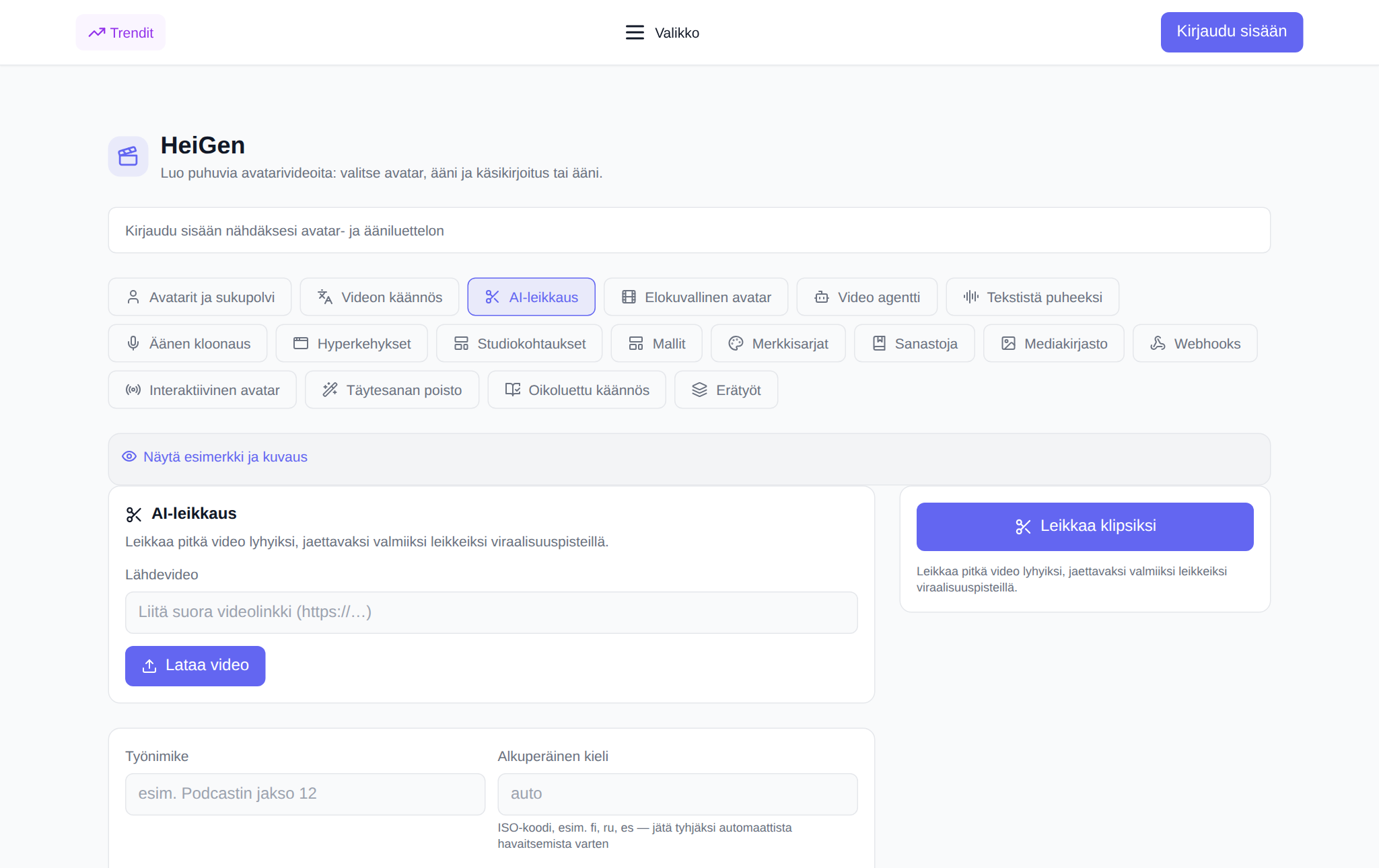Click the scissors icon beside AI-leikkaus heading

click(x=134, y=515)
